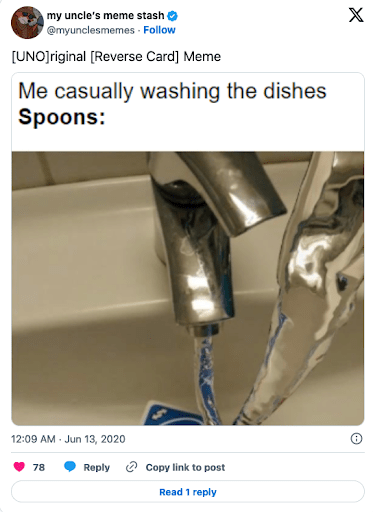
Task: Open the Read 1 reply button
Action: [x=188, y=492]
